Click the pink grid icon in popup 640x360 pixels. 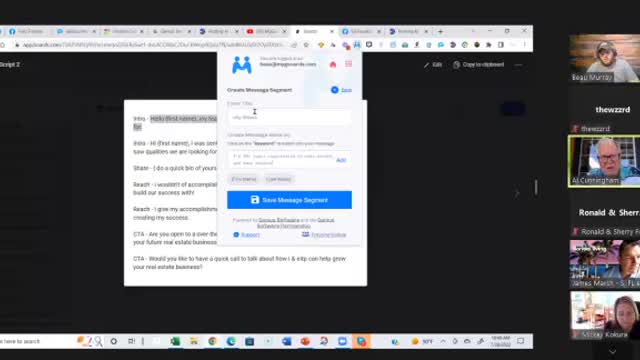coord(349,64)
